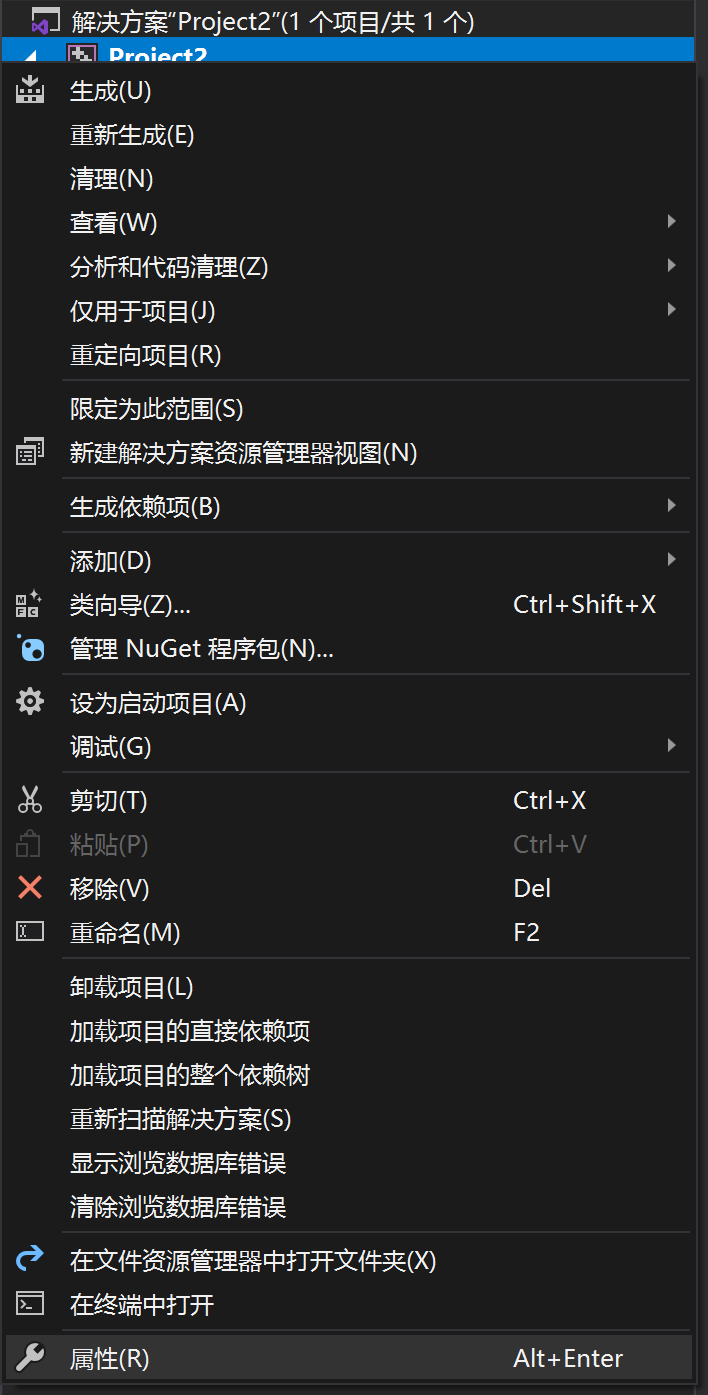Select the scissors Cut icon

pyautogui.click(x=30, y=799)
